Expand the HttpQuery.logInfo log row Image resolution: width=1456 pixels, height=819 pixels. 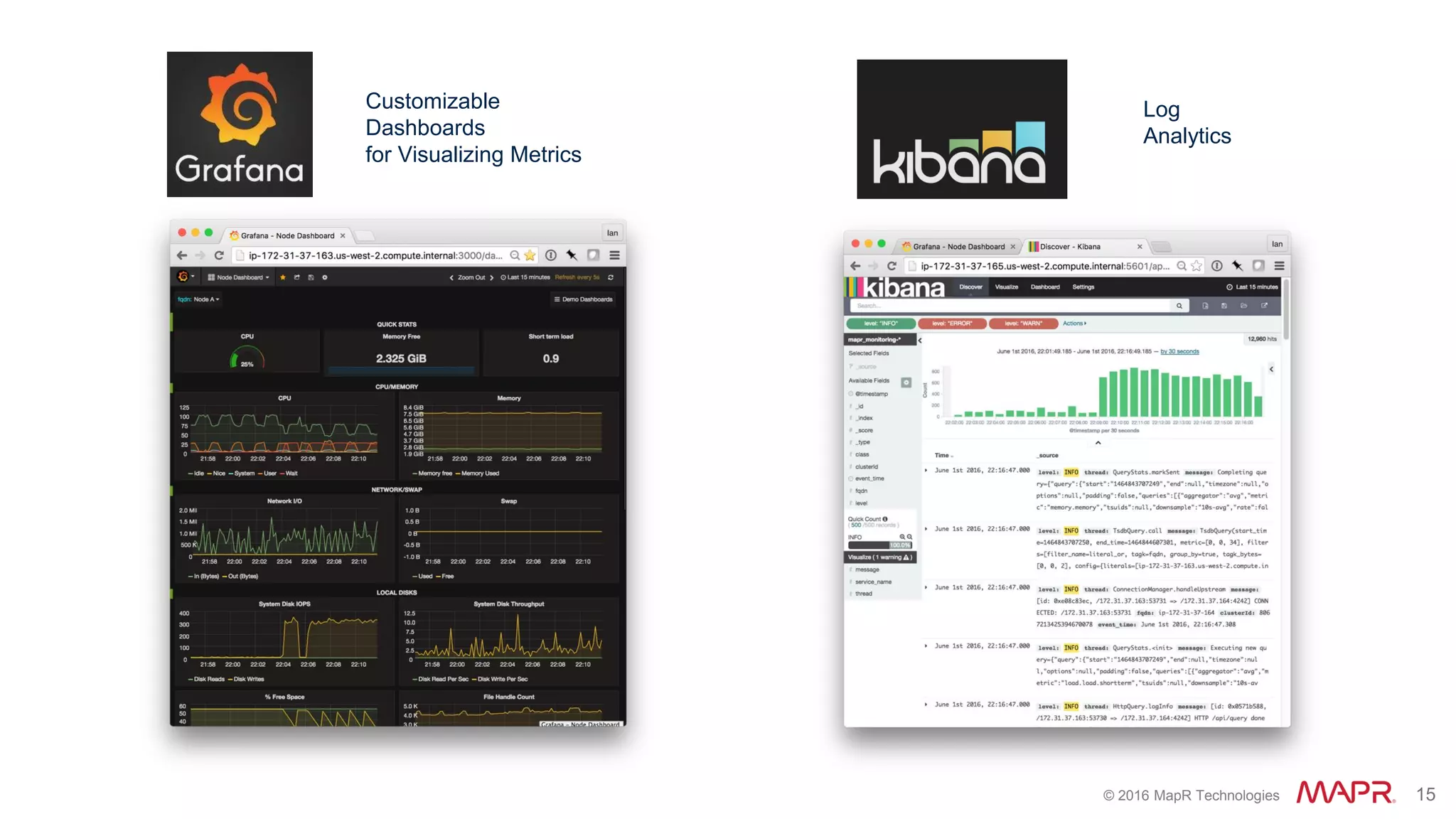coord(926,705)
